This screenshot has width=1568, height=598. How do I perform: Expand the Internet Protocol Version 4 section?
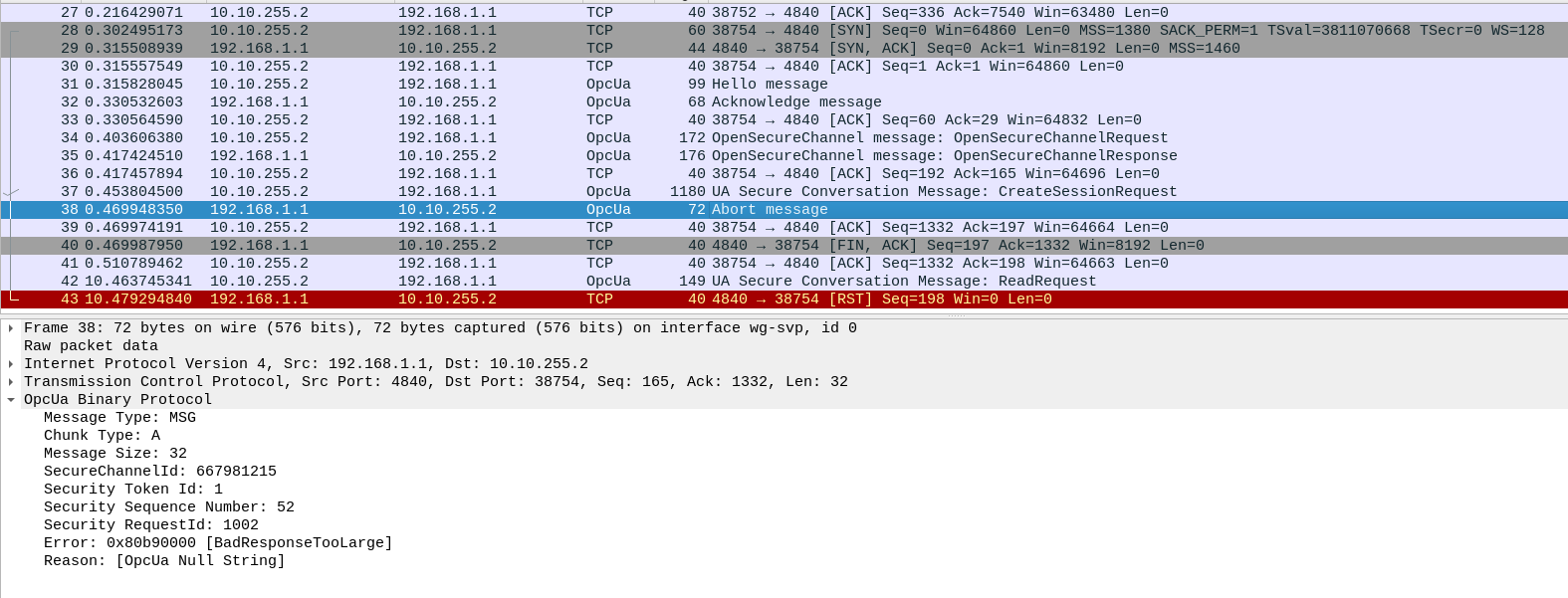pyautogui.click(x=11, y=364)
